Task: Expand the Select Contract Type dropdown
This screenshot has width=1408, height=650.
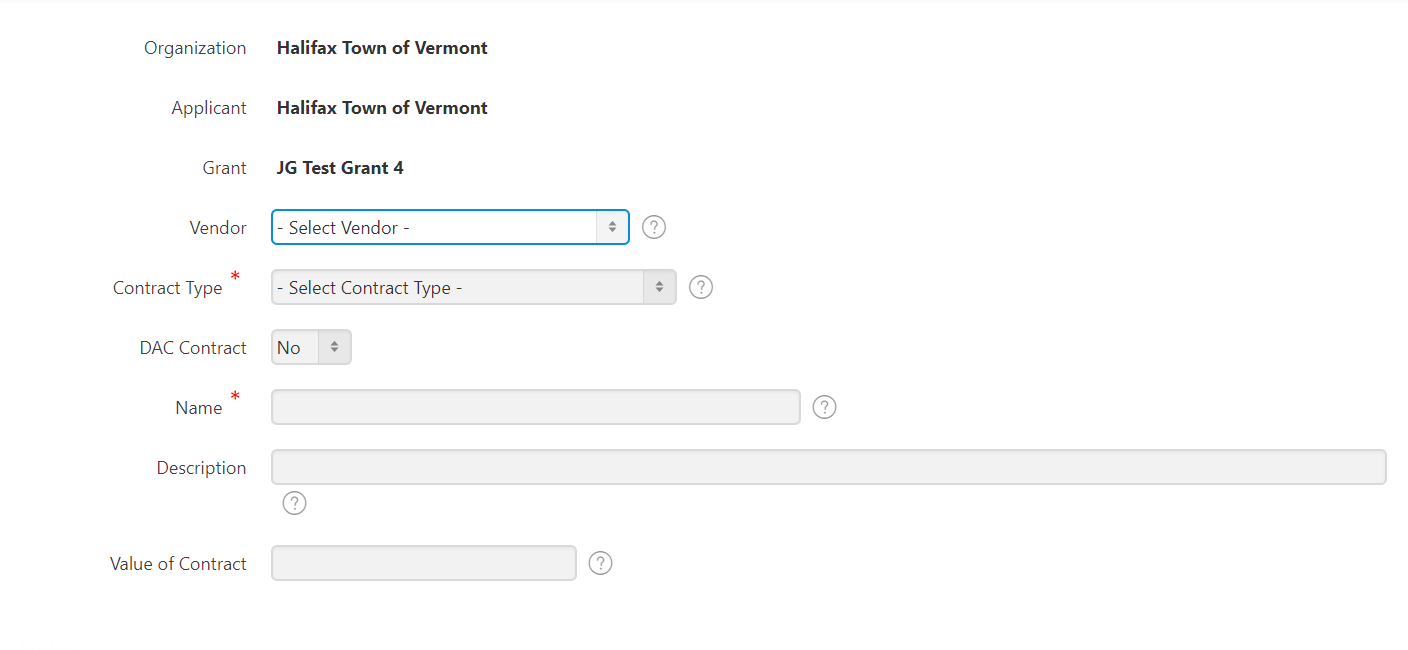Action: pyautogui.click(x=473, y=287)
